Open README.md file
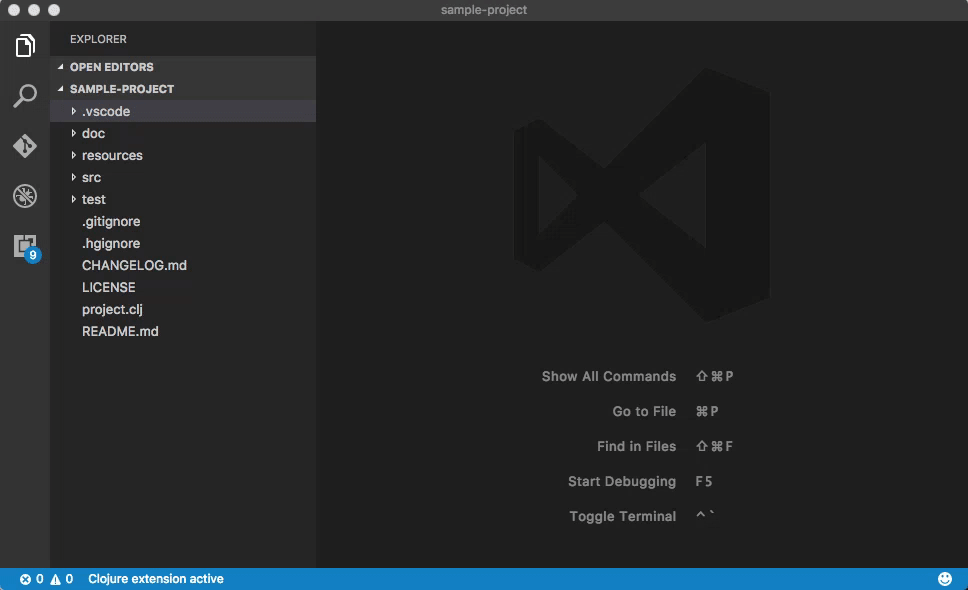 [120, 331]
